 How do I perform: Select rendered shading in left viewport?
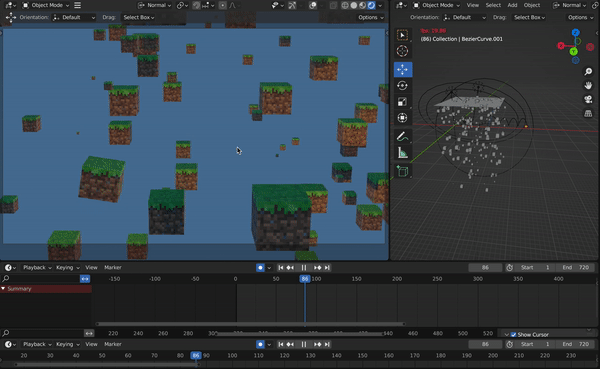tap(371, 5)
